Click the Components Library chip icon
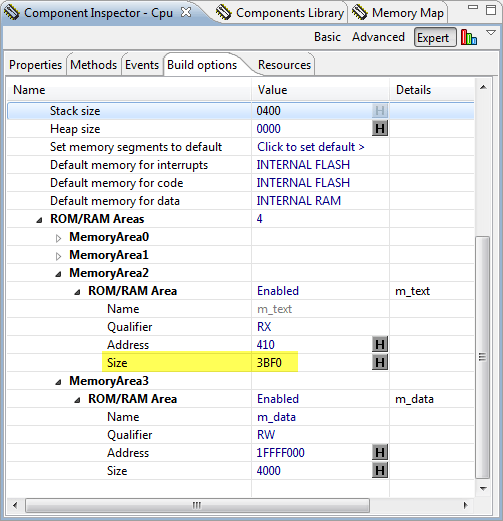This screenshot has height=521, width=503. pyautogui.click(x=223, y=13)
